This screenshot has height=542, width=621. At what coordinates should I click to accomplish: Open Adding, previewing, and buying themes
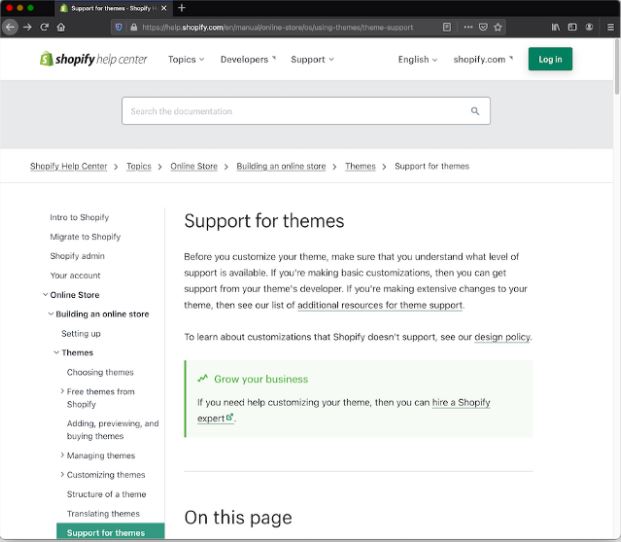[113, 430]
